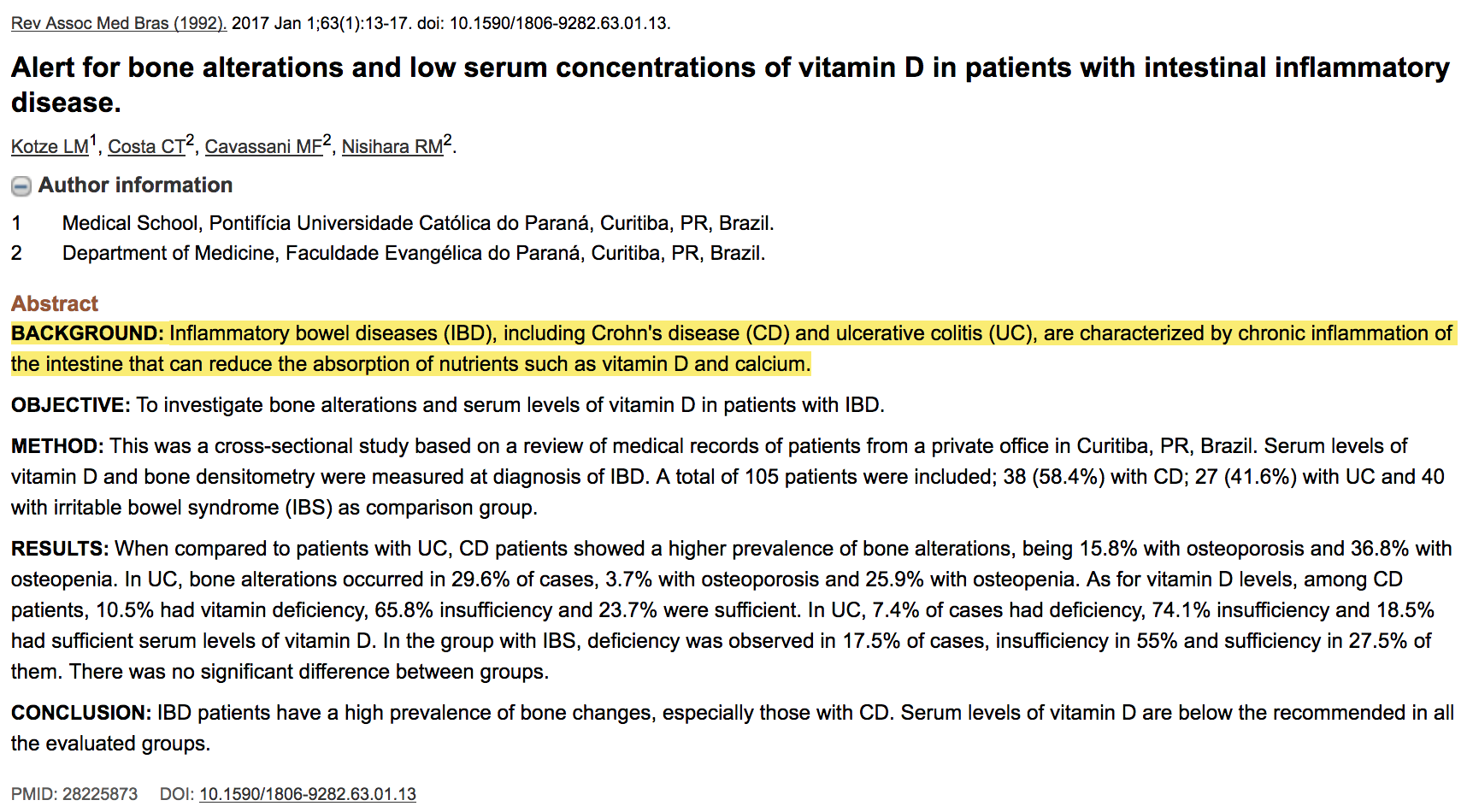Open author Costa CT's link
This screenshot has height=812, width=1467.
[146, 147]
